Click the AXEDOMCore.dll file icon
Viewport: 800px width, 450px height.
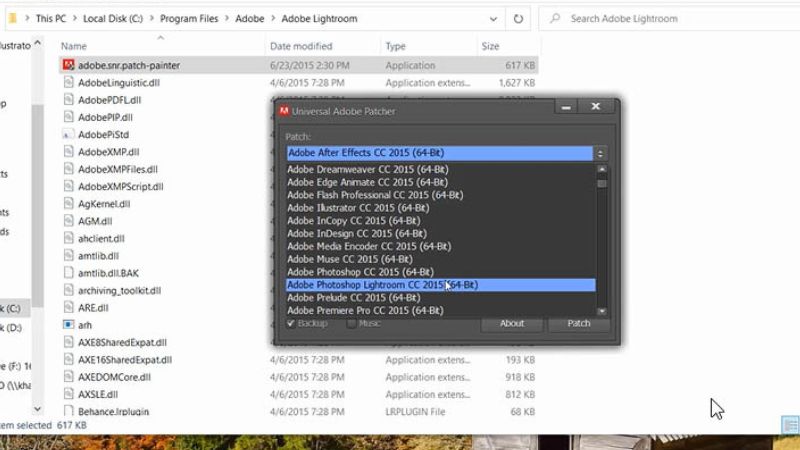[68, 377]
